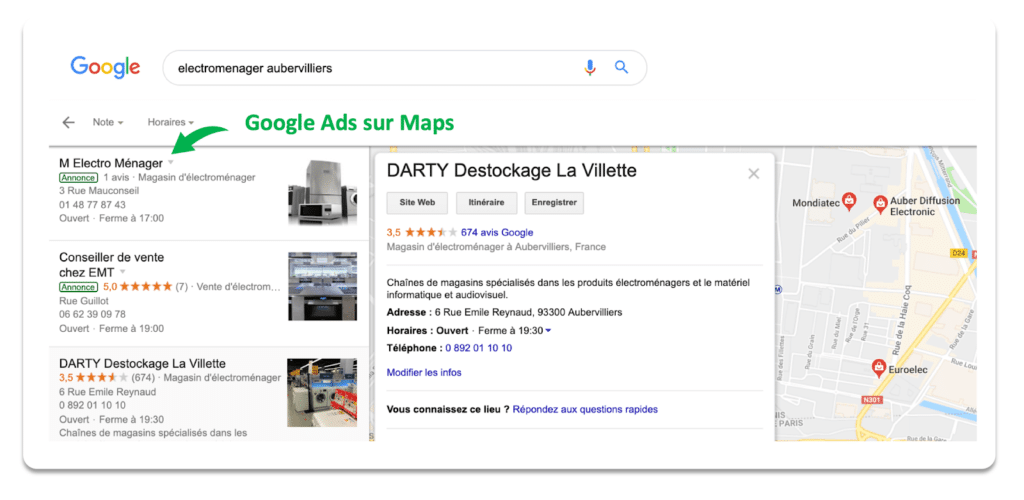1024x500 pixels.
Task: Click the five-star rating for Conseiller de vente
Action: tap(146, 287)
